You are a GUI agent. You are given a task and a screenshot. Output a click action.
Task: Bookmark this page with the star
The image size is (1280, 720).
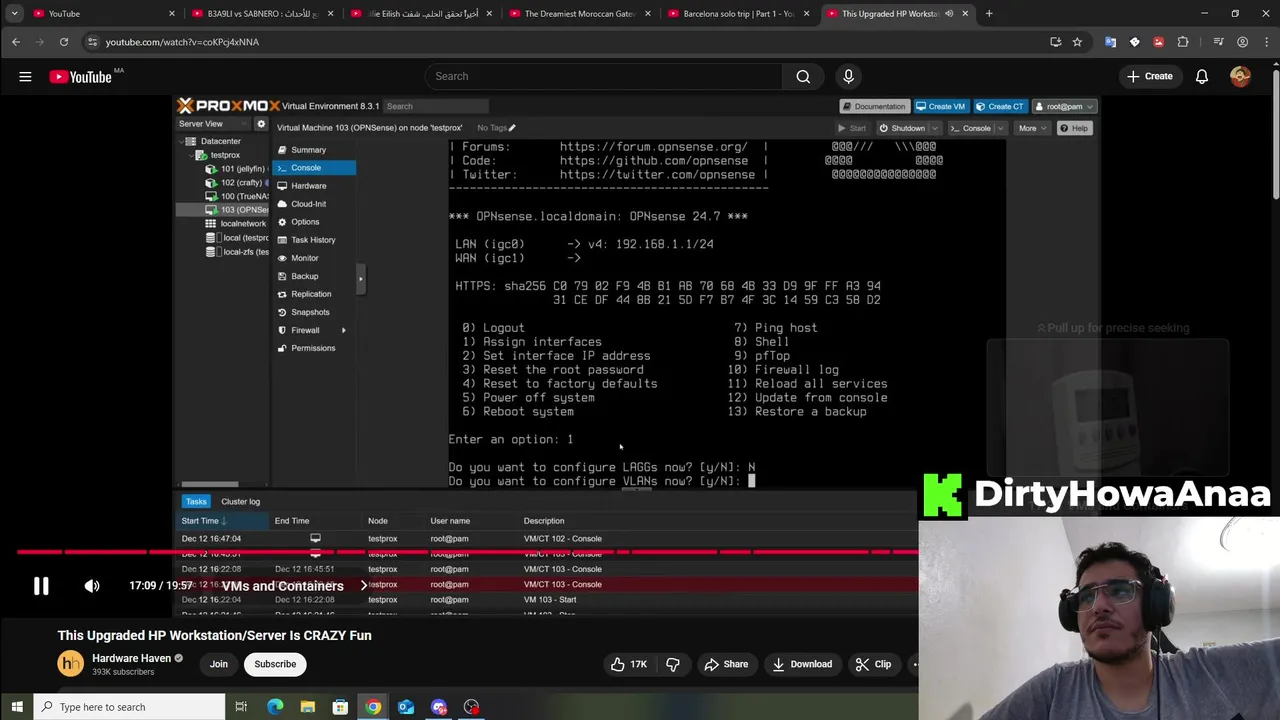coord(1077,42)
